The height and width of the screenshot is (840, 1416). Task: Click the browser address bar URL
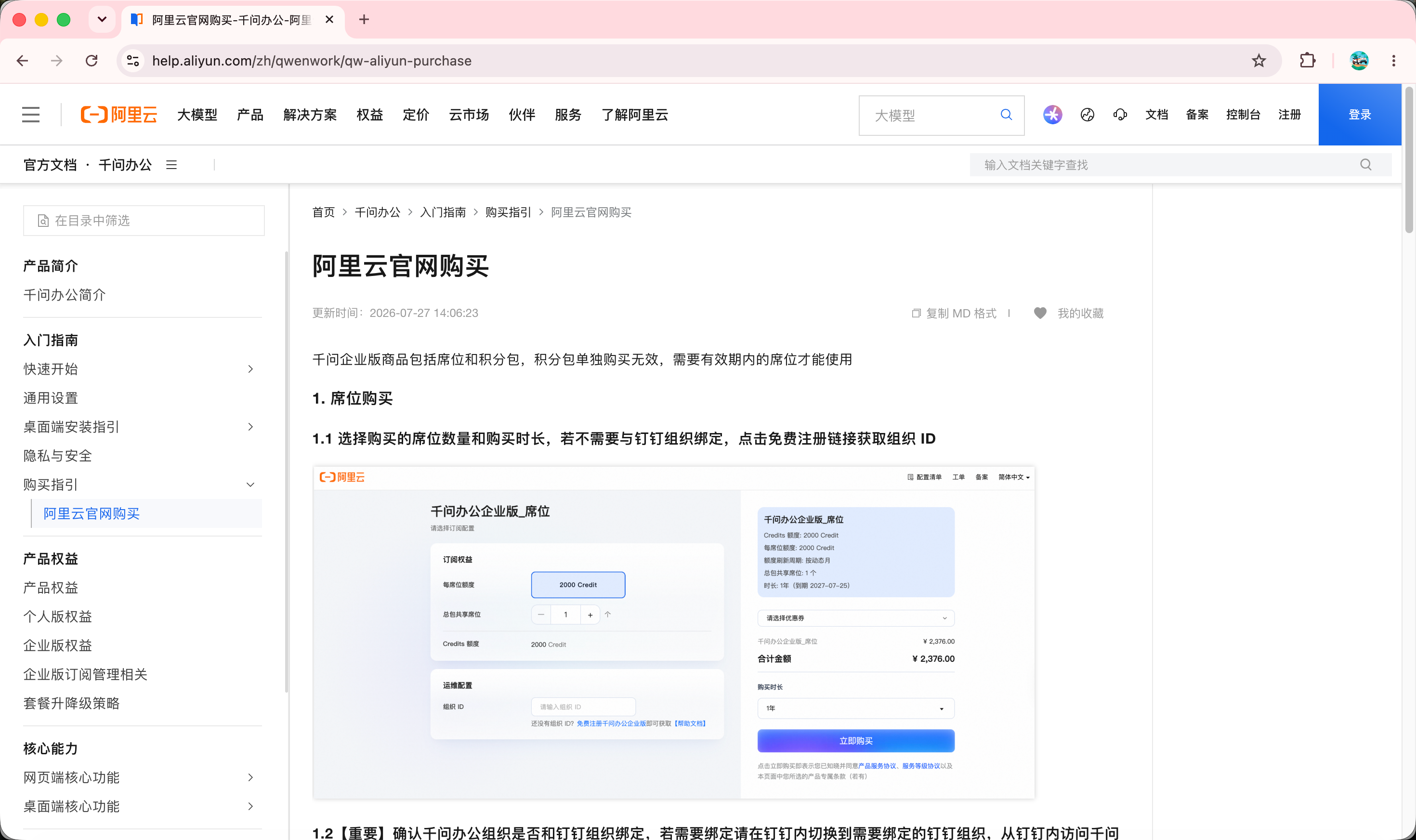pos(312,61)
